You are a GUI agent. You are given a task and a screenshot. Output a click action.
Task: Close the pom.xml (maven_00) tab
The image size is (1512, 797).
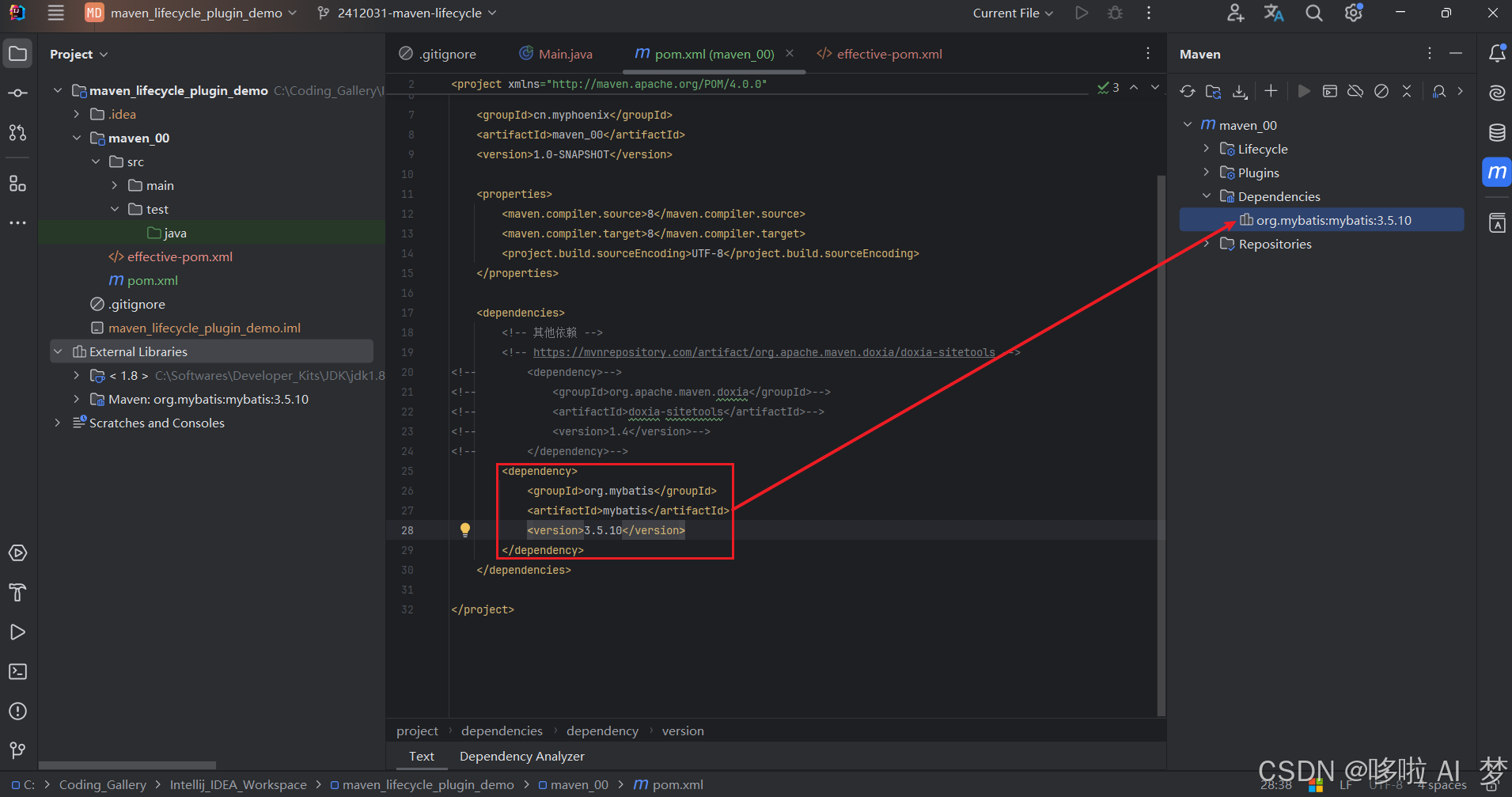tap(790, 53)
